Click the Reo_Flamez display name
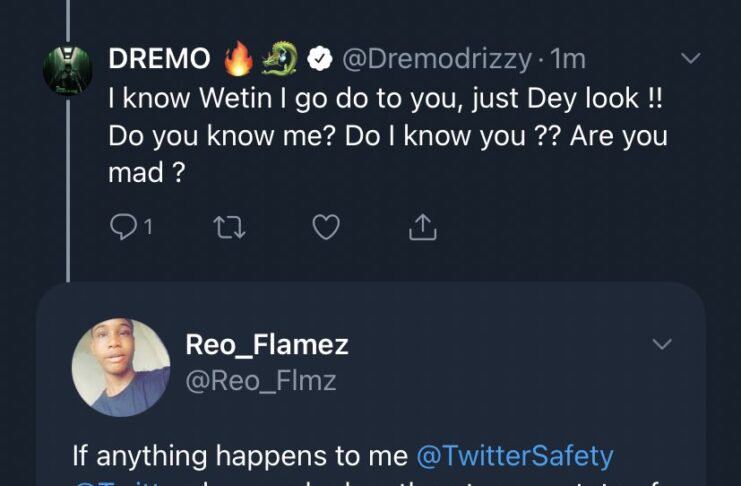This screenshot has width=741, height=486. click(x=267, y=345)
